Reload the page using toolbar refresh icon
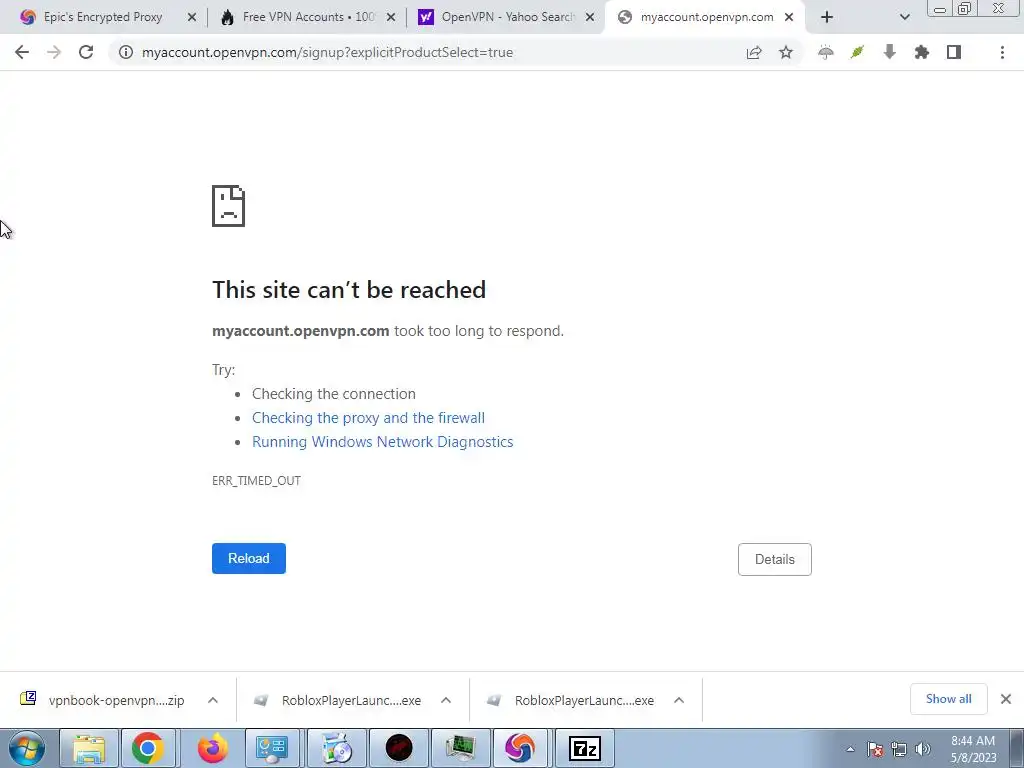 86,52
